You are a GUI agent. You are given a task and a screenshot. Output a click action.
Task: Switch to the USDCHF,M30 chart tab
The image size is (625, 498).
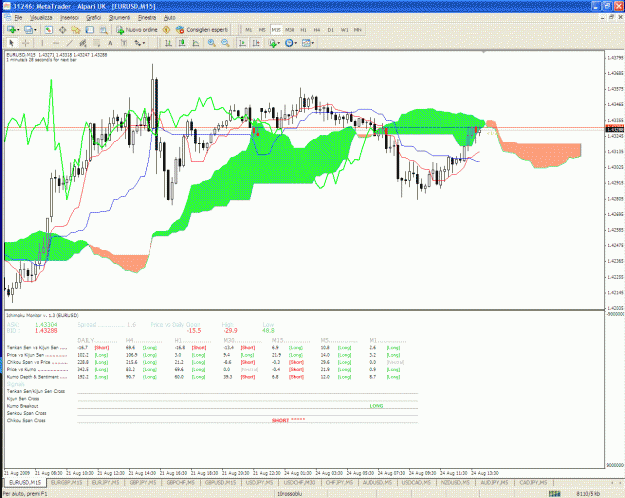pyautogui.click(x=299, y=482)
